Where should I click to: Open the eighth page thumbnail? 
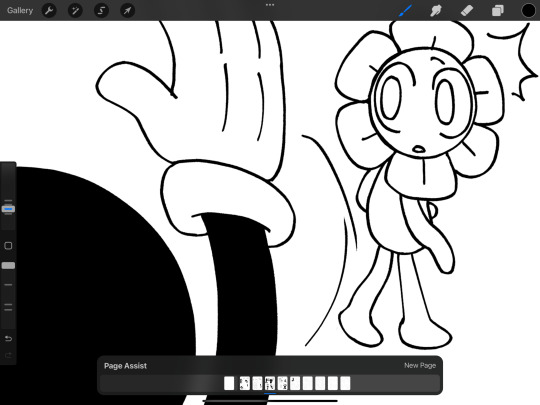coord(320,383)
